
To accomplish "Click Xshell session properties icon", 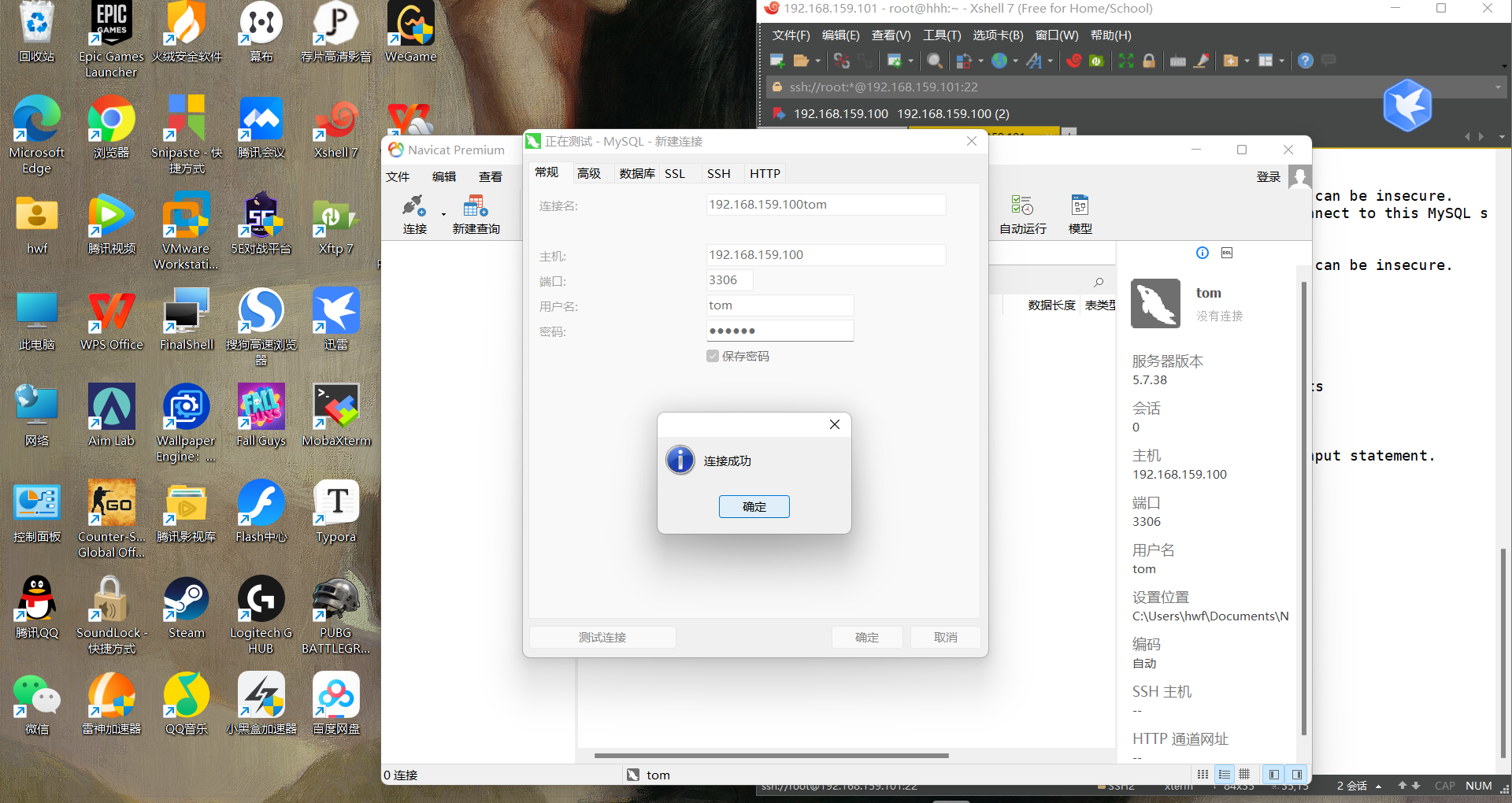I will coord(894,61).
